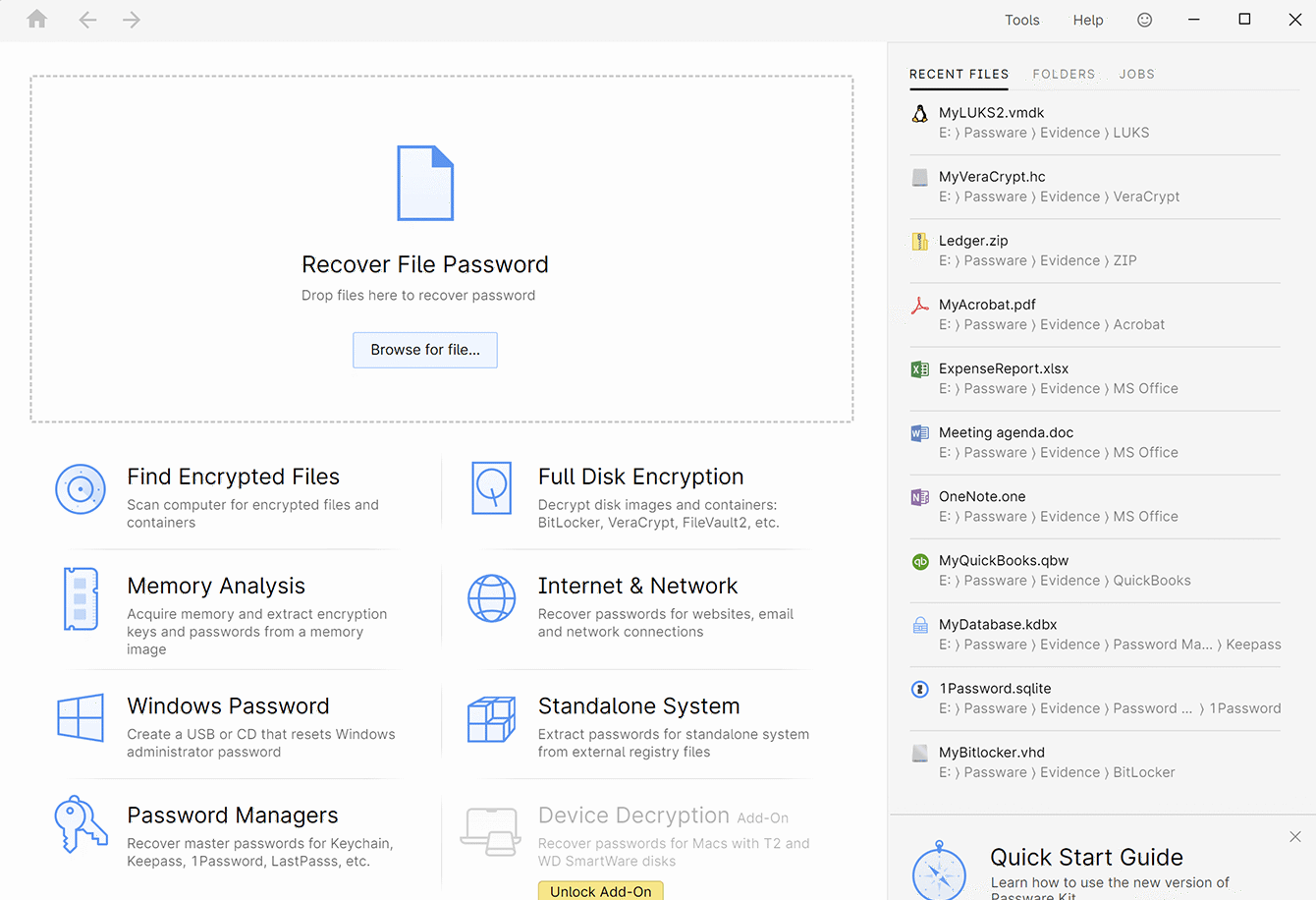Click the Full Disk Encryption drive icon
This screenshot has height=900, width=1316.
[x=491, y=488]
